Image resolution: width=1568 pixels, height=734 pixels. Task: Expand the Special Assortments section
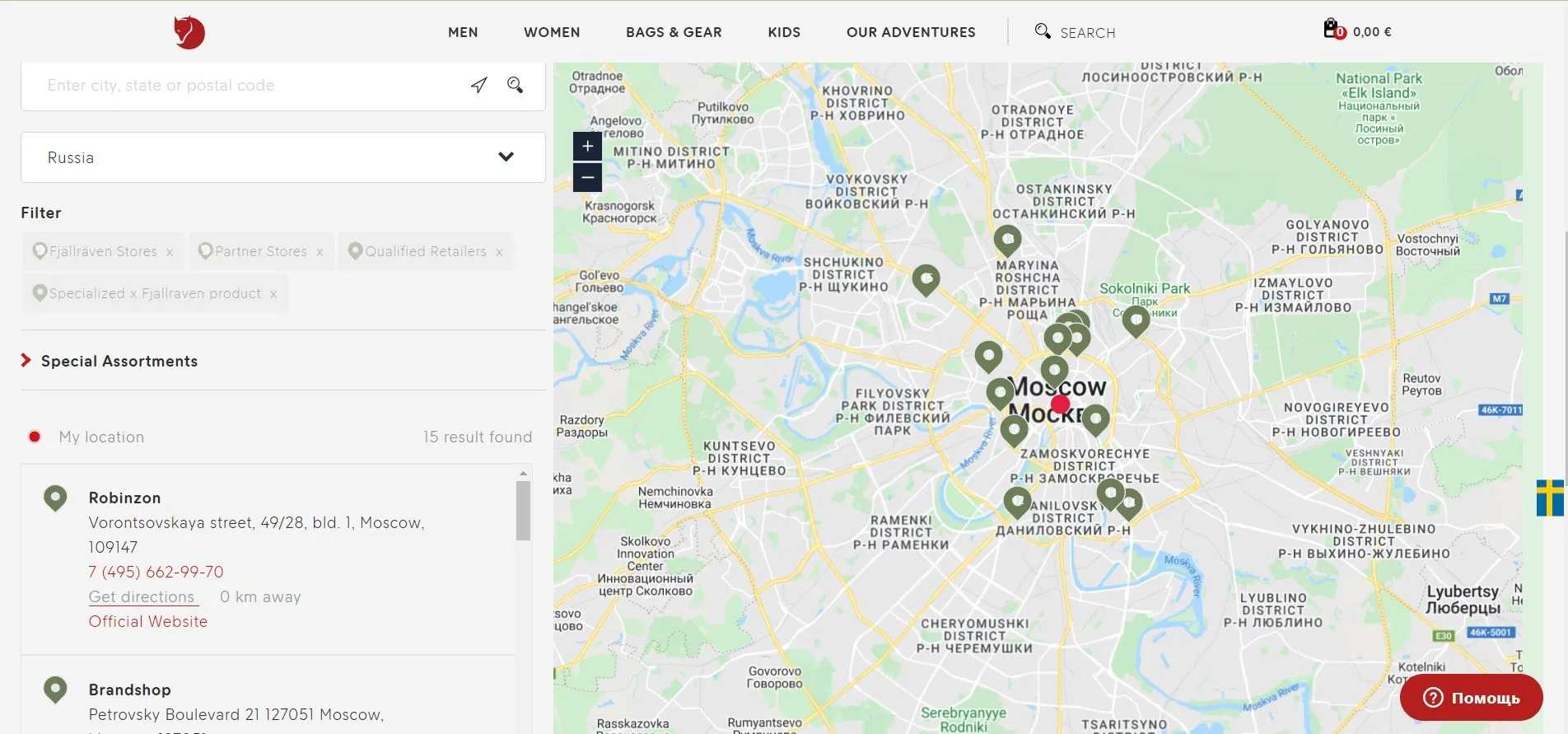click(x=119, y=361)
